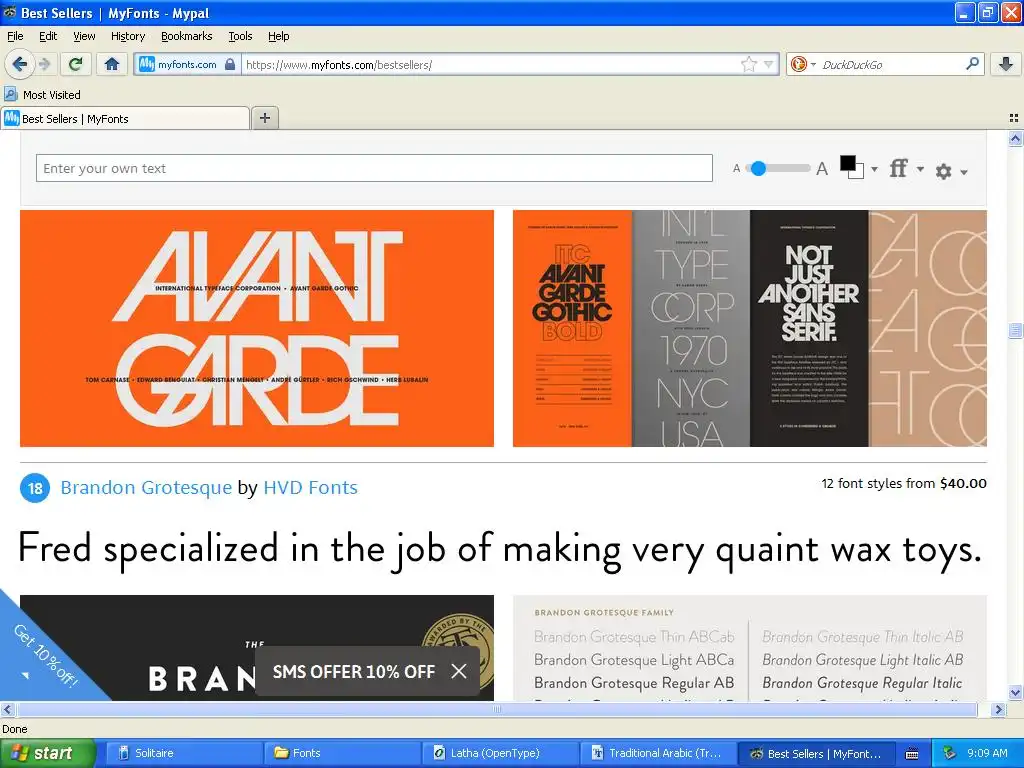Open a new tab with the plus button
Screen dimensions: 1024x768
coord(264,118)
